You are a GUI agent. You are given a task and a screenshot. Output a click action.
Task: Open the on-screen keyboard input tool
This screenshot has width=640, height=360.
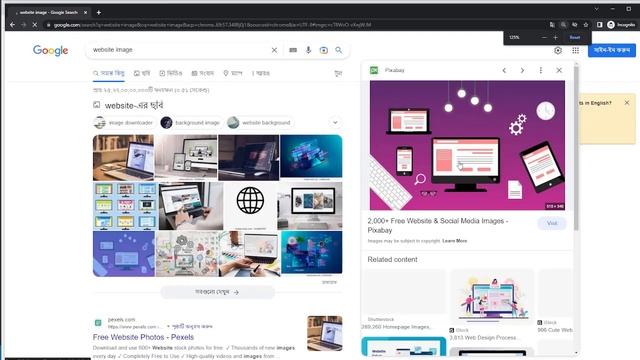[x=293, y=50]
